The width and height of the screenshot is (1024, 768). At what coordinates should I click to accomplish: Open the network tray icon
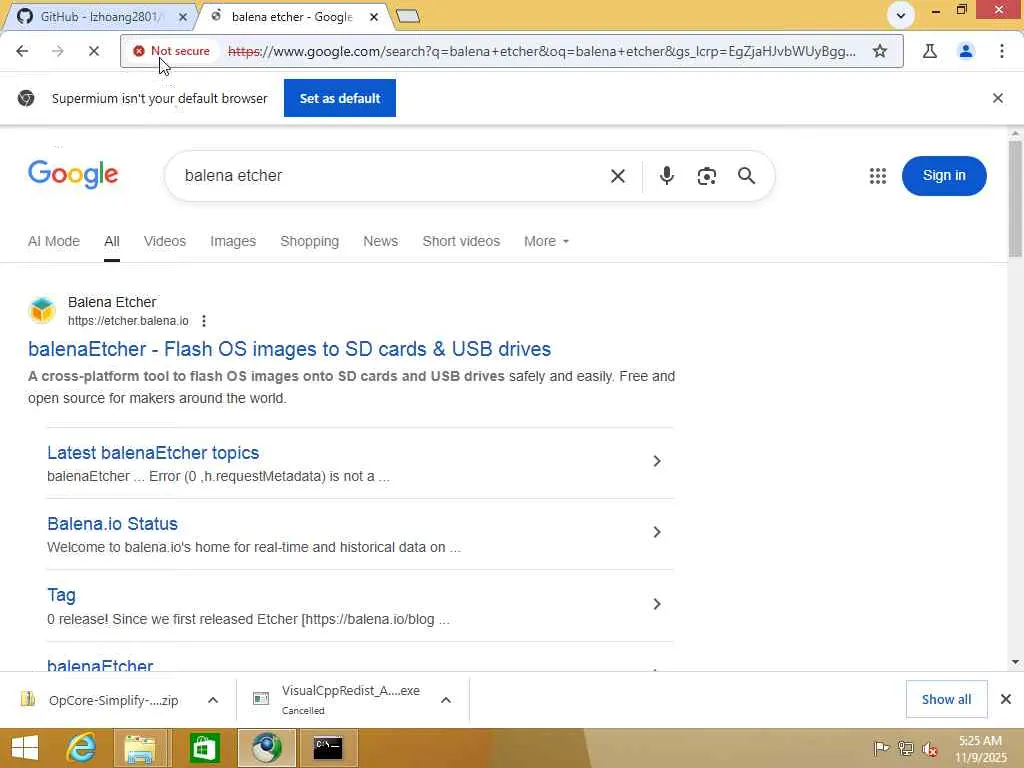(905, 748)
